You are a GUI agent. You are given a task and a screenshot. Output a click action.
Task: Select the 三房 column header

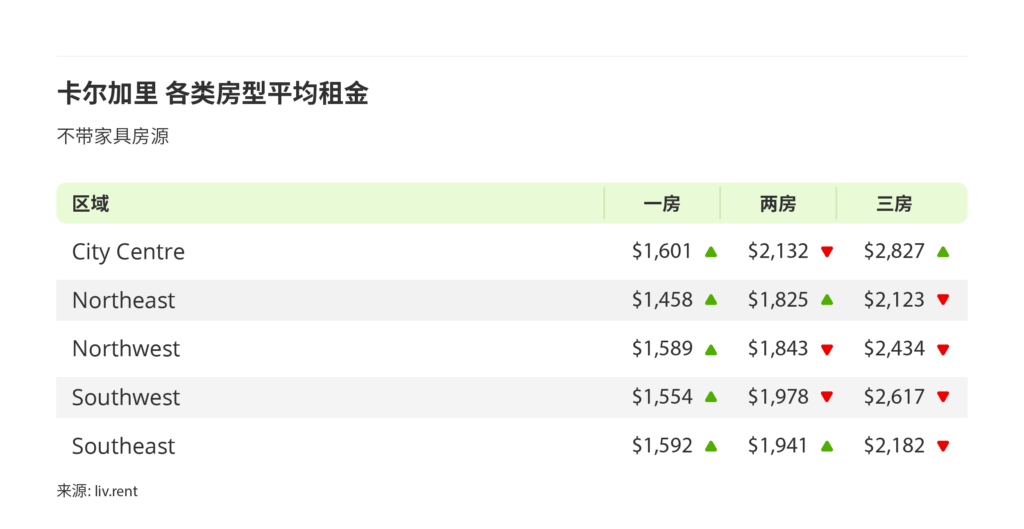pos(894,204)
